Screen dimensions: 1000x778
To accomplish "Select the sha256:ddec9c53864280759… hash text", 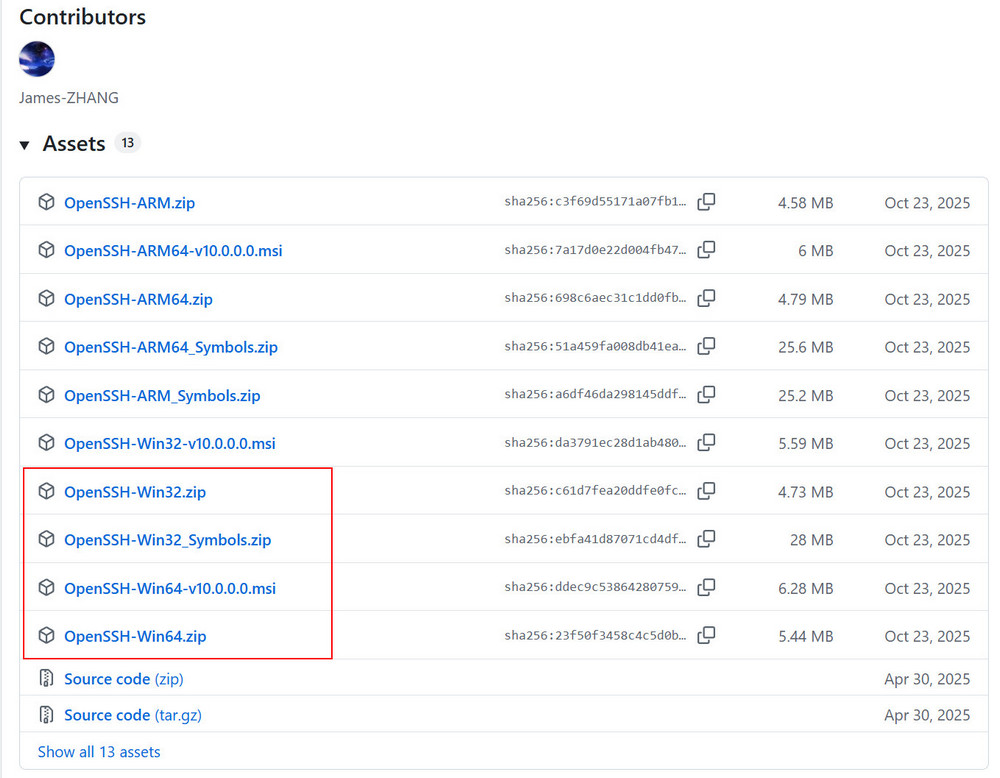I will [595, 587].
